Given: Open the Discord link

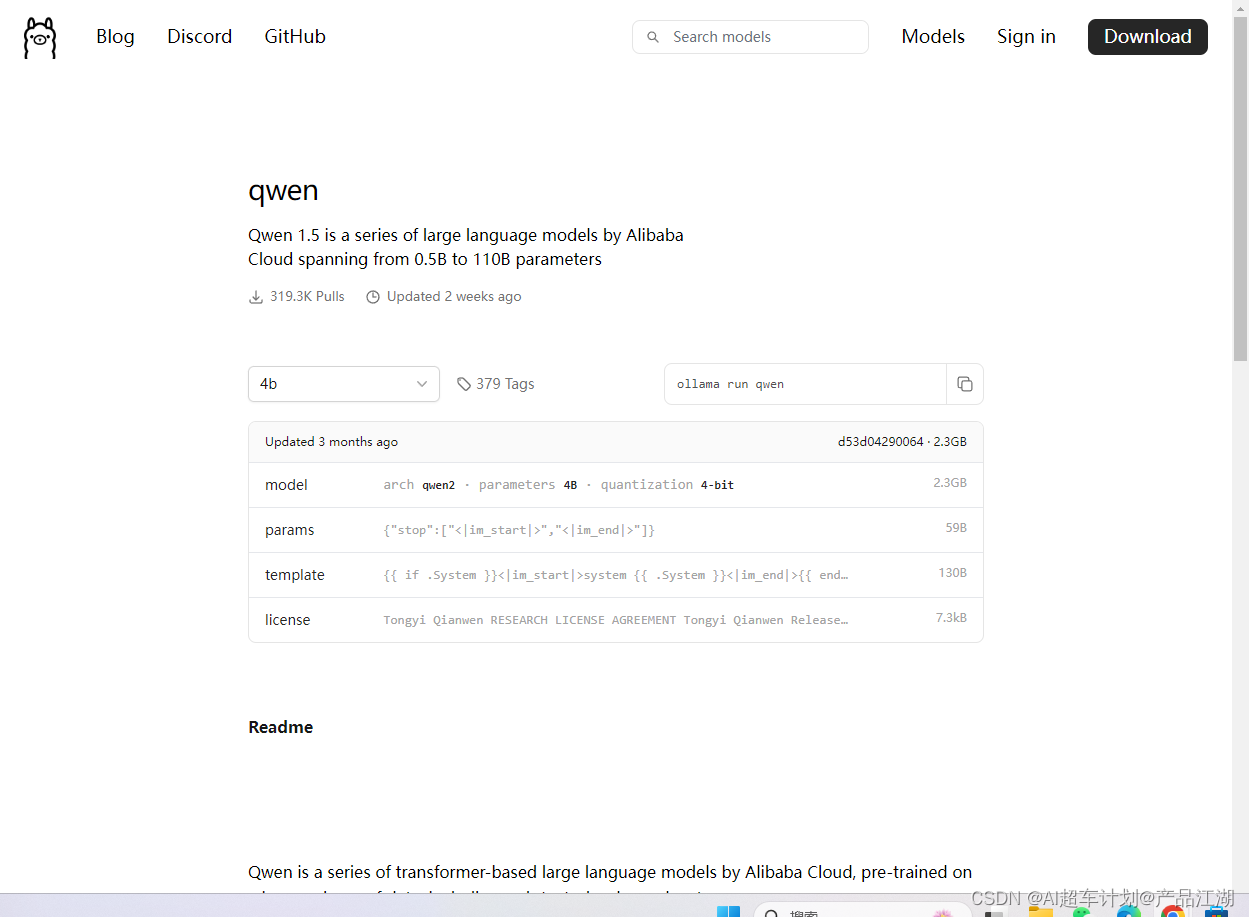Looking at the screenshot, I should click(199, 37).
